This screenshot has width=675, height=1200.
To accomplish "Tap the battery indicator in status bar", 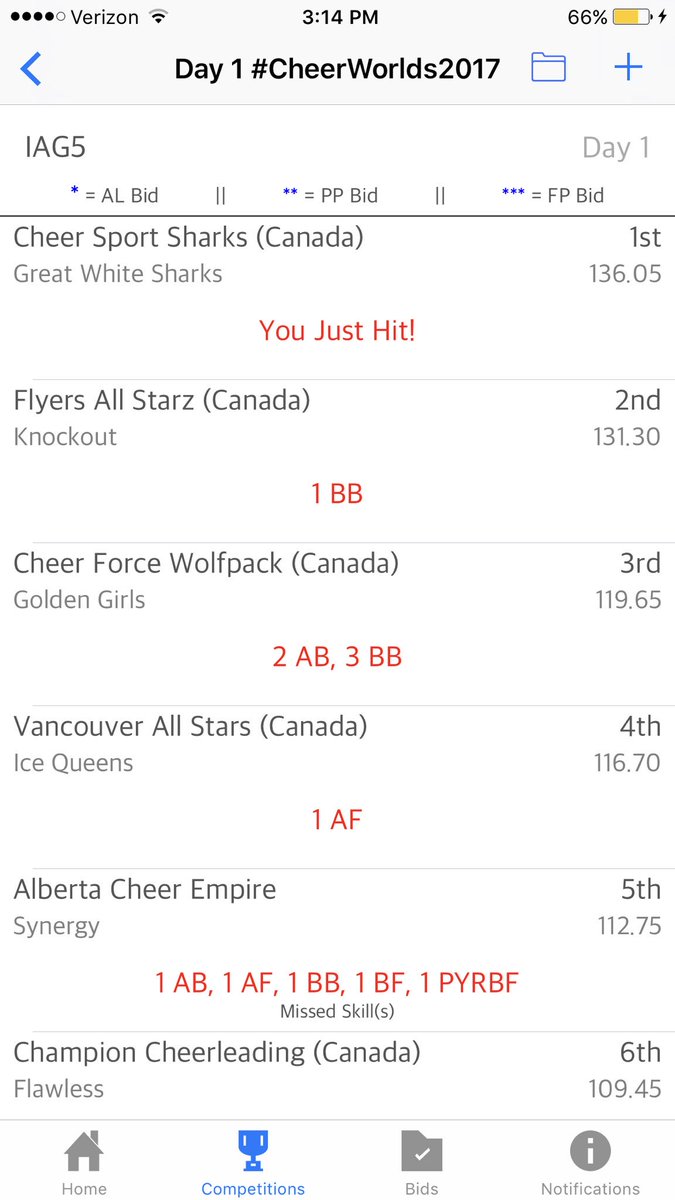I will [633, 17].
